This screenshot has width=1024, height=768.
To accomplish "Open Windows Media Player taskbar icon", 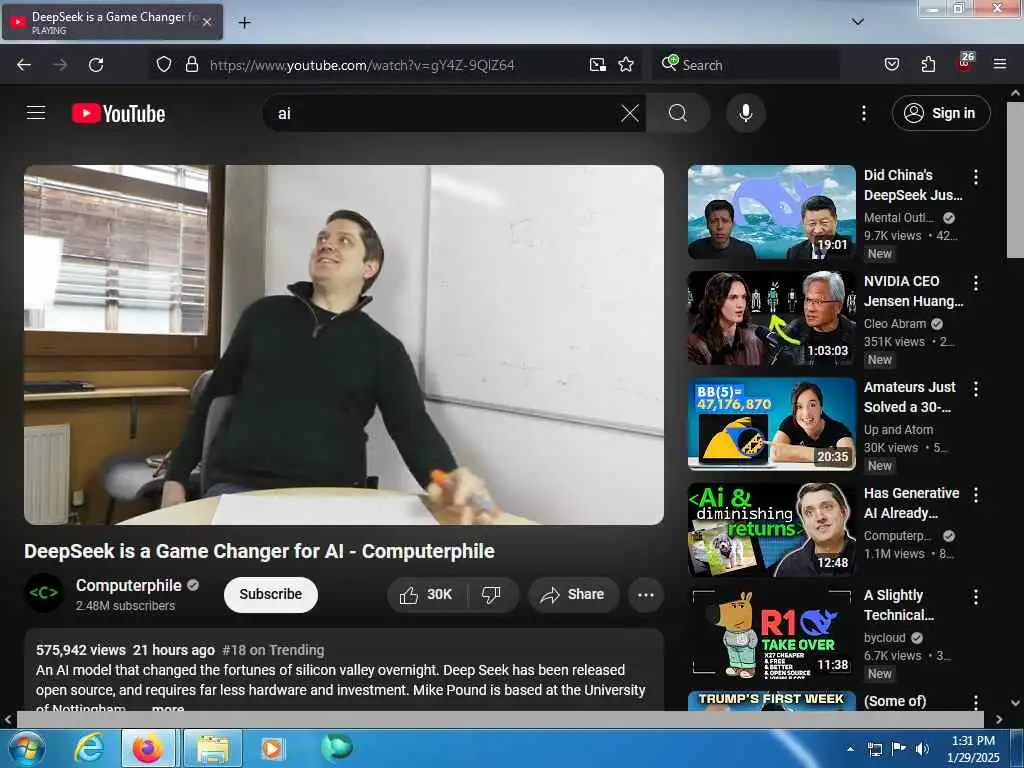I will coord(272,748).
